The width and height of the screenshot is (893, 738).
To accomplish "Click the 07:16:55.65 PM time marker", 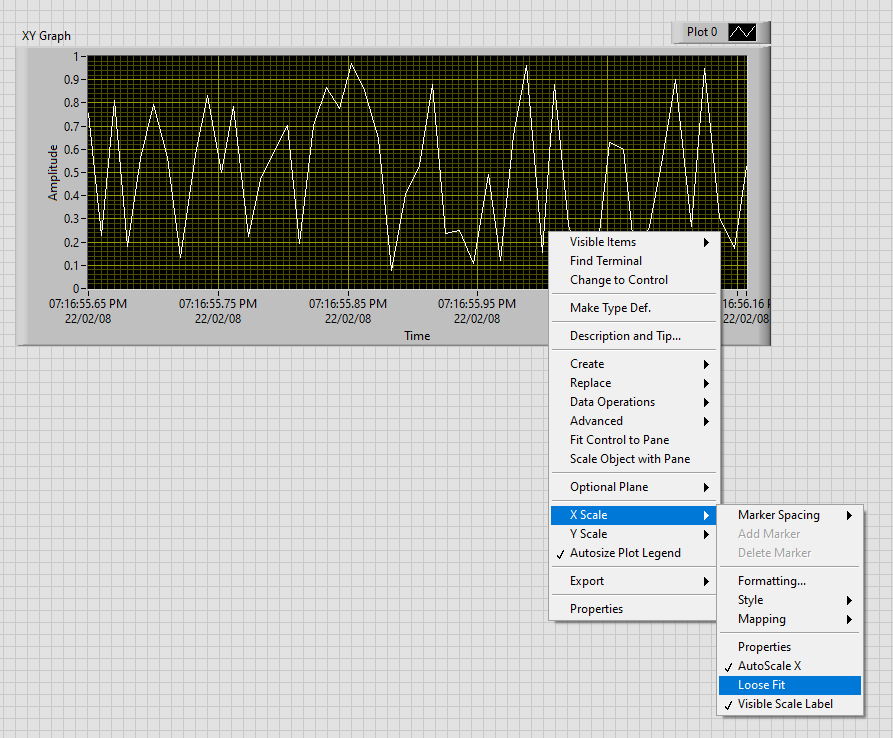I will (x=88, y=311).
